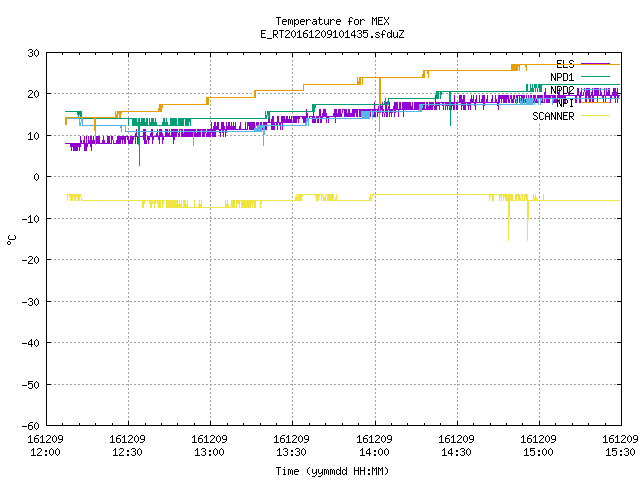Click the y-axis label -50

click(x=31, y=385)
